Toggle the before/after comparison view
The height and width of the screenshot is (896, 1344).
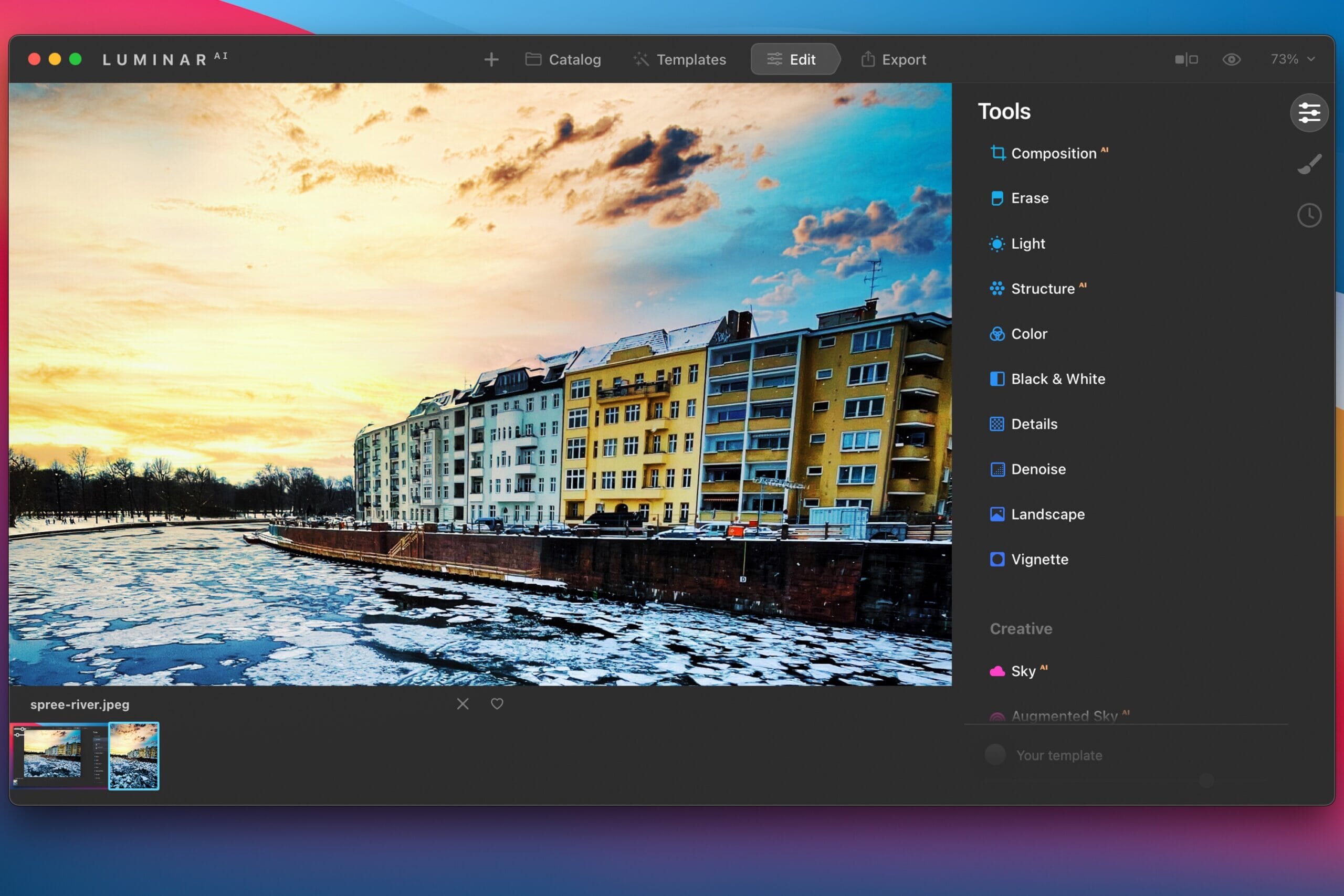[x=1185, y=59]
